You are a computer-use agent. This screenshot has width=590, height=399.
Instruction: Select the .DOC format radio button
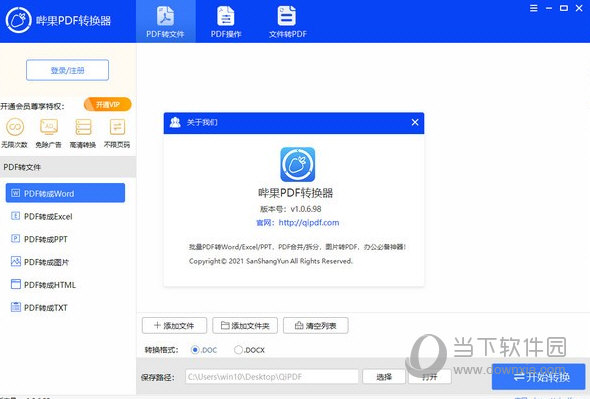coord(195,350)
